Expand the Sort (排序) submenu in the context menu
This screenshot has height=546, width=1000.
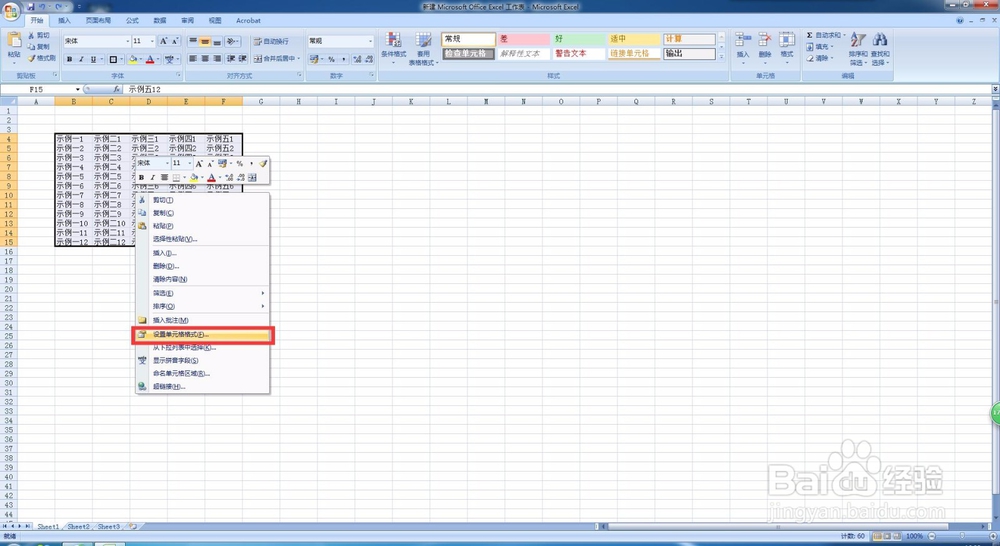click(203, 306)
